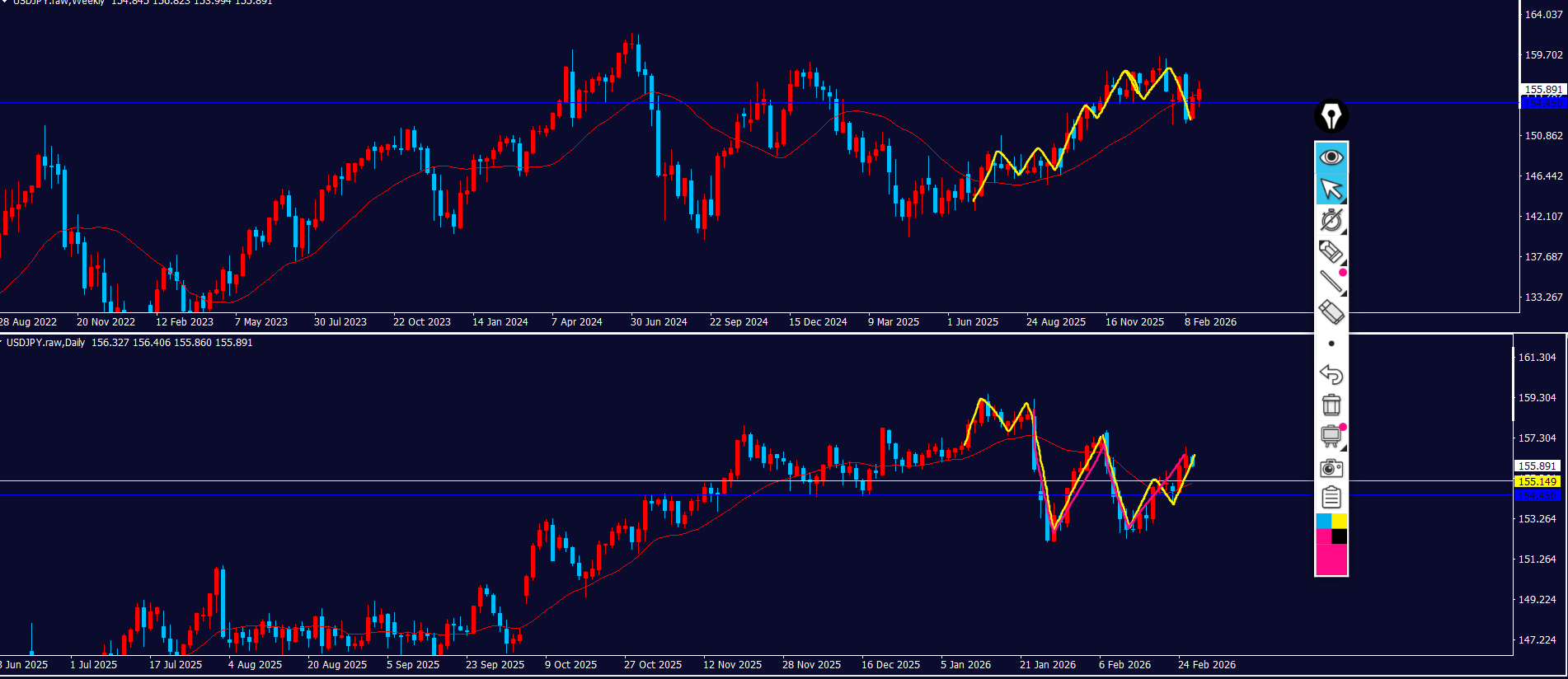Undo the last drawing stroke
This screenshot has height=679, width=1568.
coord(1331,374)
